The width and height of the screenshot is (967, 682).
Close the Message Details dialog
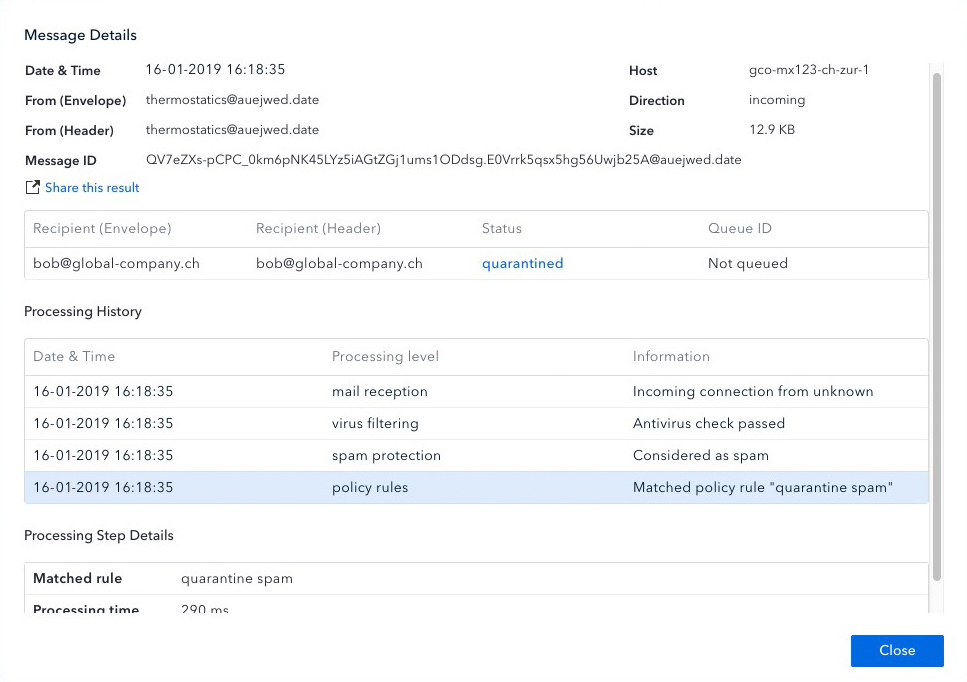click(897, 651)
